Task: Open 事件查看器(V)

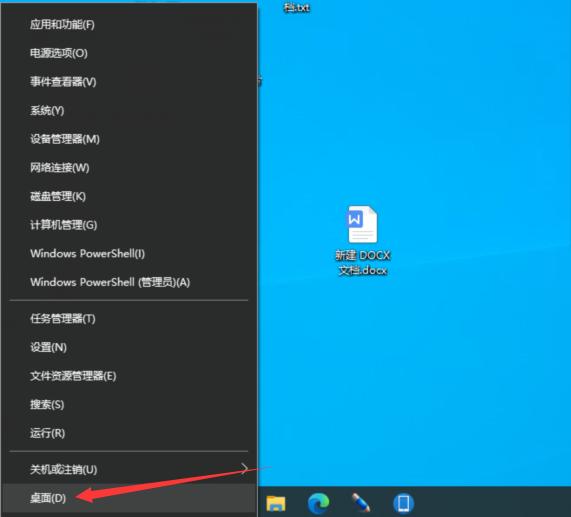Action: tap(129, 82)
